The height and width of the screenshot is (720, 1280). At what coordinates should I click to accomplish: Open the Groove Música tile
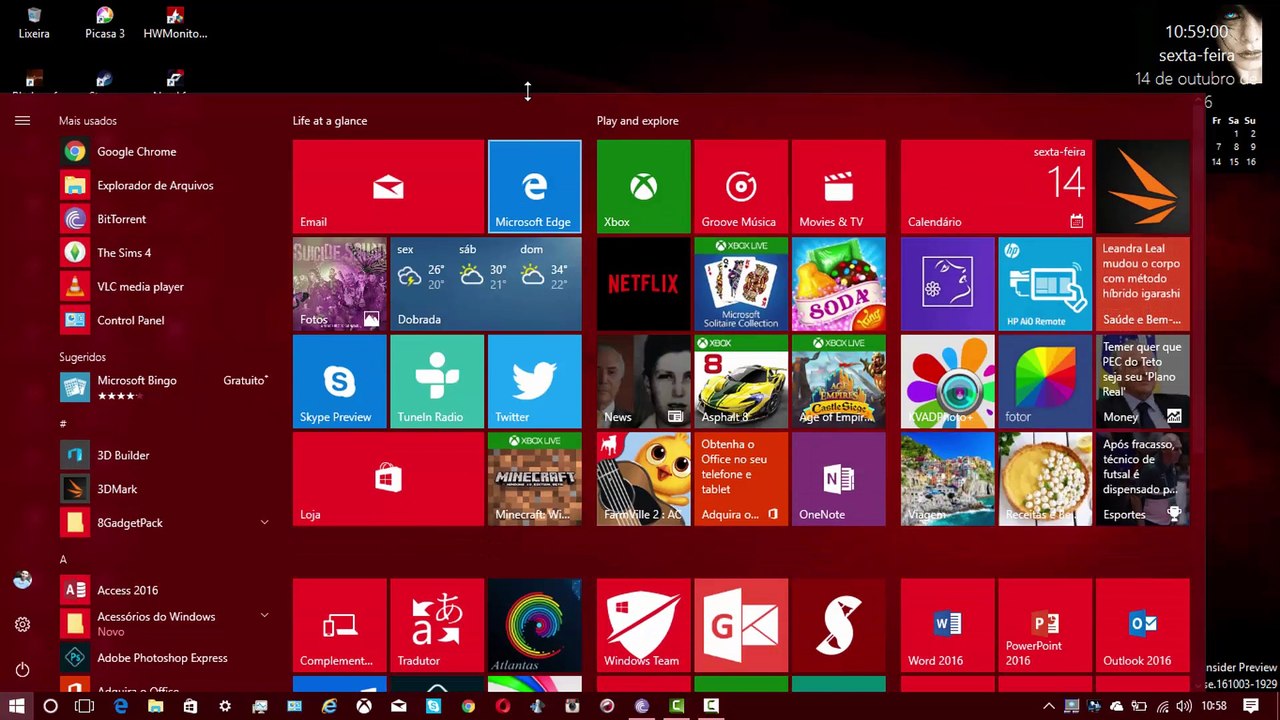click(741, 186)
